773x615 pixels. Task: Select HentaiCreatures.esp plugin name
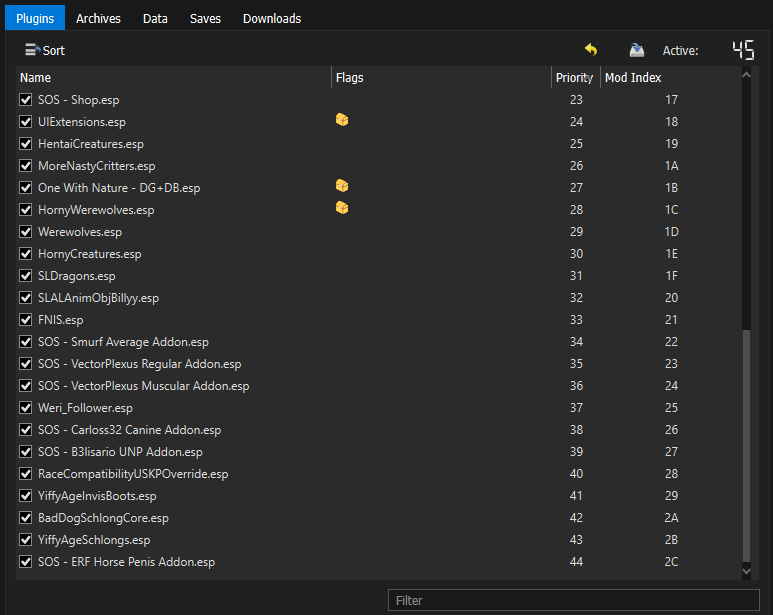91,143
